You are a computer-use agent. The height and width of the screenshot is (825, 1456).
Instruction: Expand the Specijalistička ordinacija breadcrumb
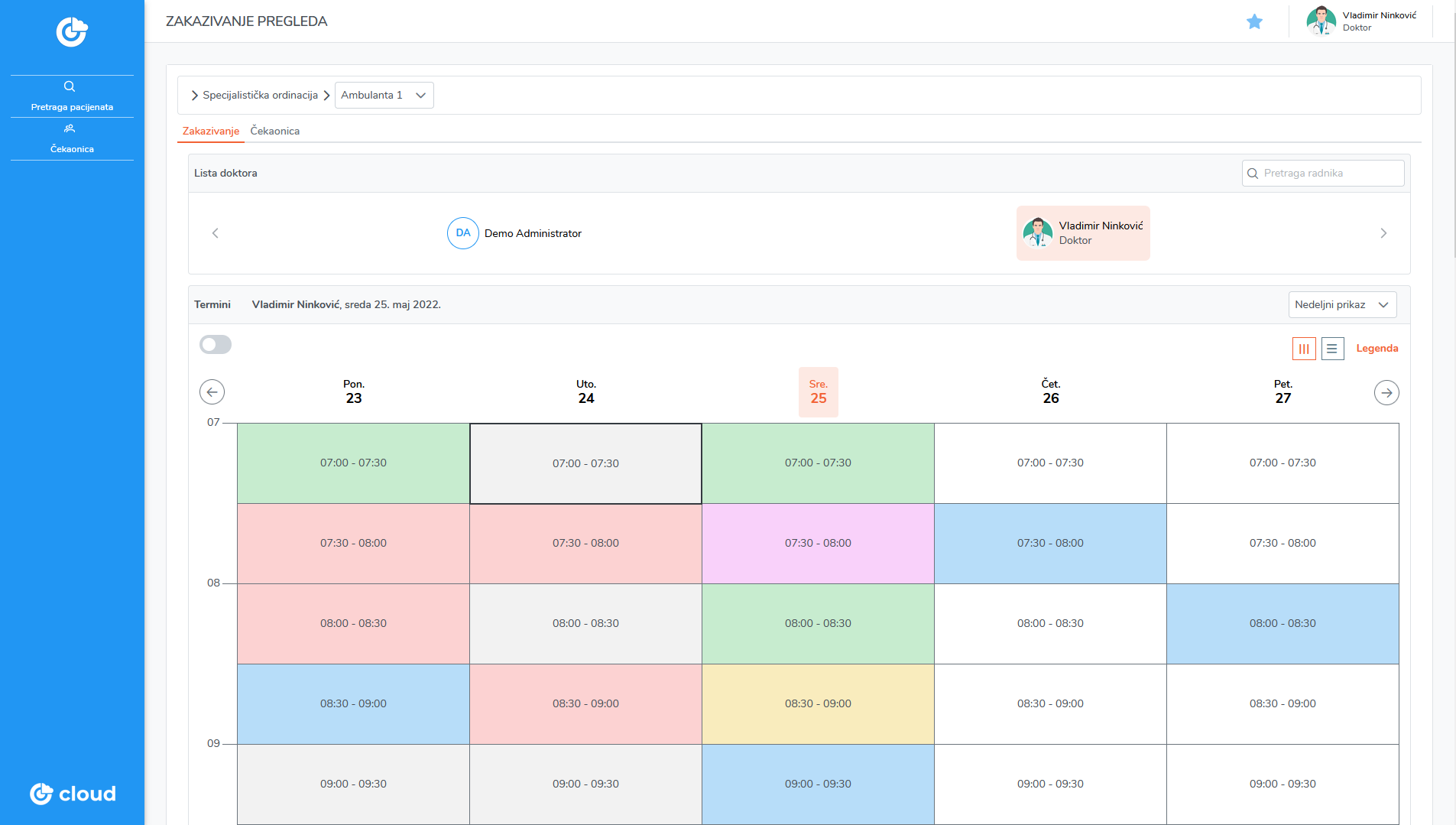(254, 96)
